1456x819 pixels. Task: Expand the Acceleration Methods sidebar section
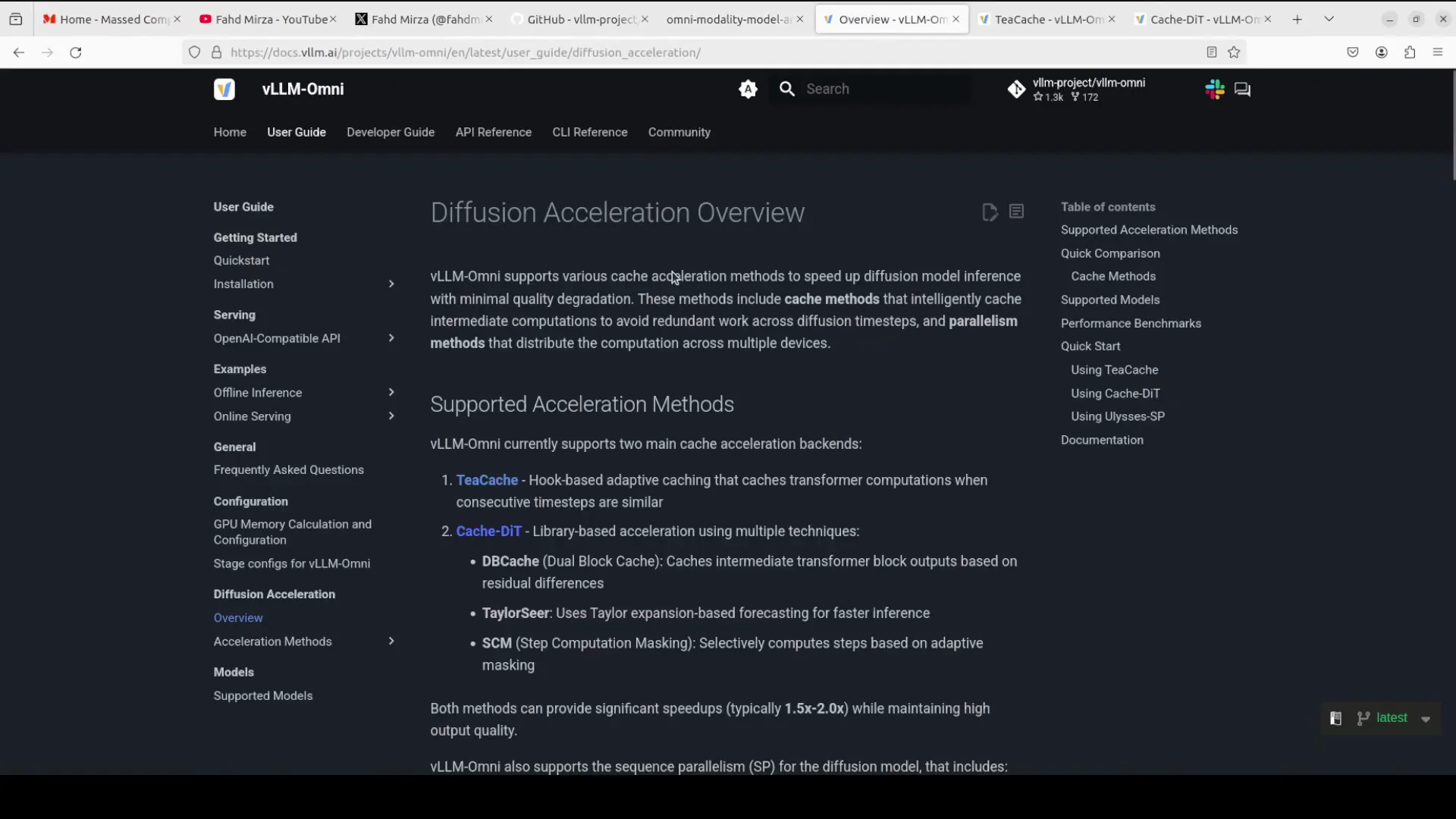click(x=391, y=642)
